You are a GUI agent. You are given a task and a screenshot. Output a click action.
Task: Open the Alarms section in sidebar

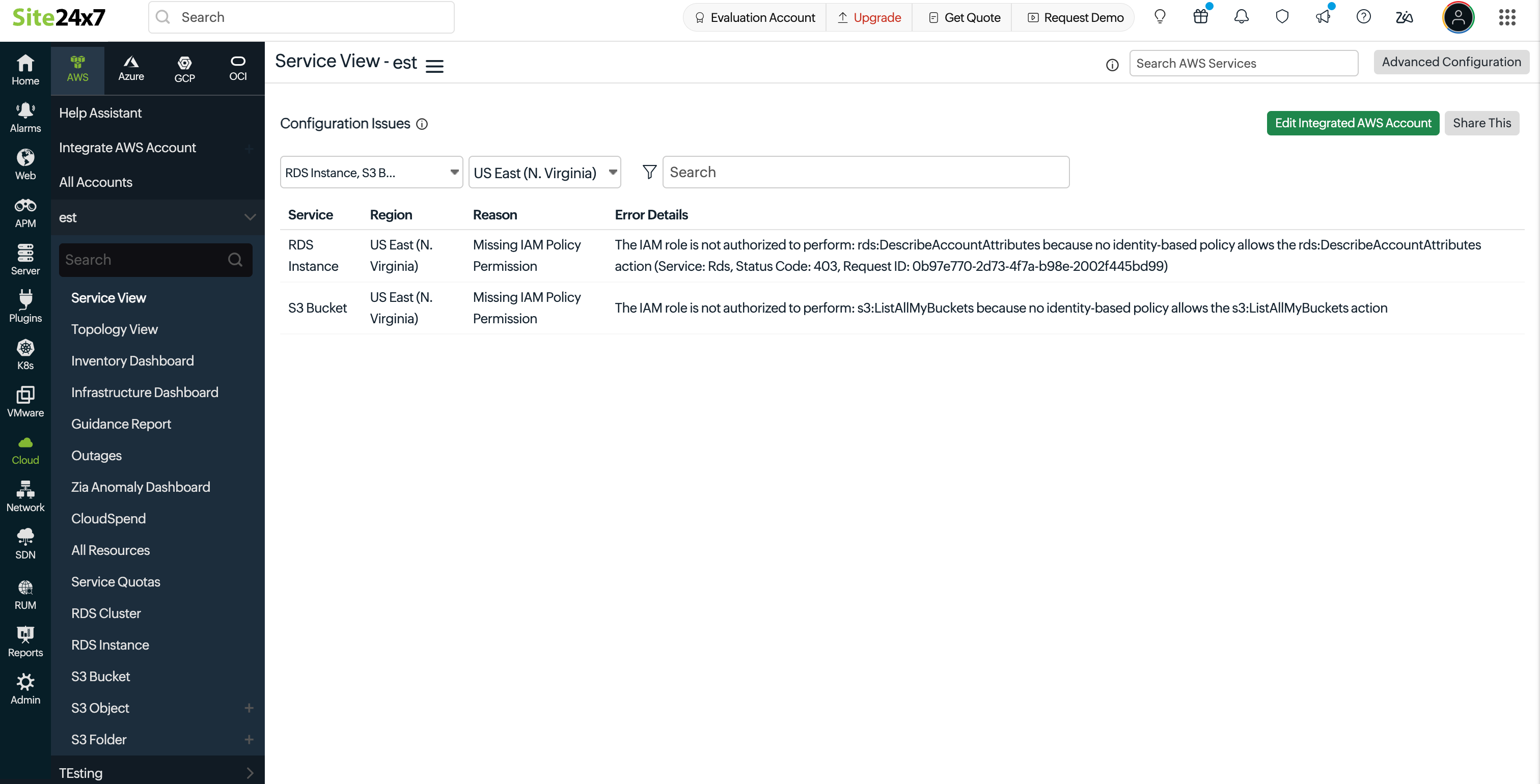[x=25, y=117]
